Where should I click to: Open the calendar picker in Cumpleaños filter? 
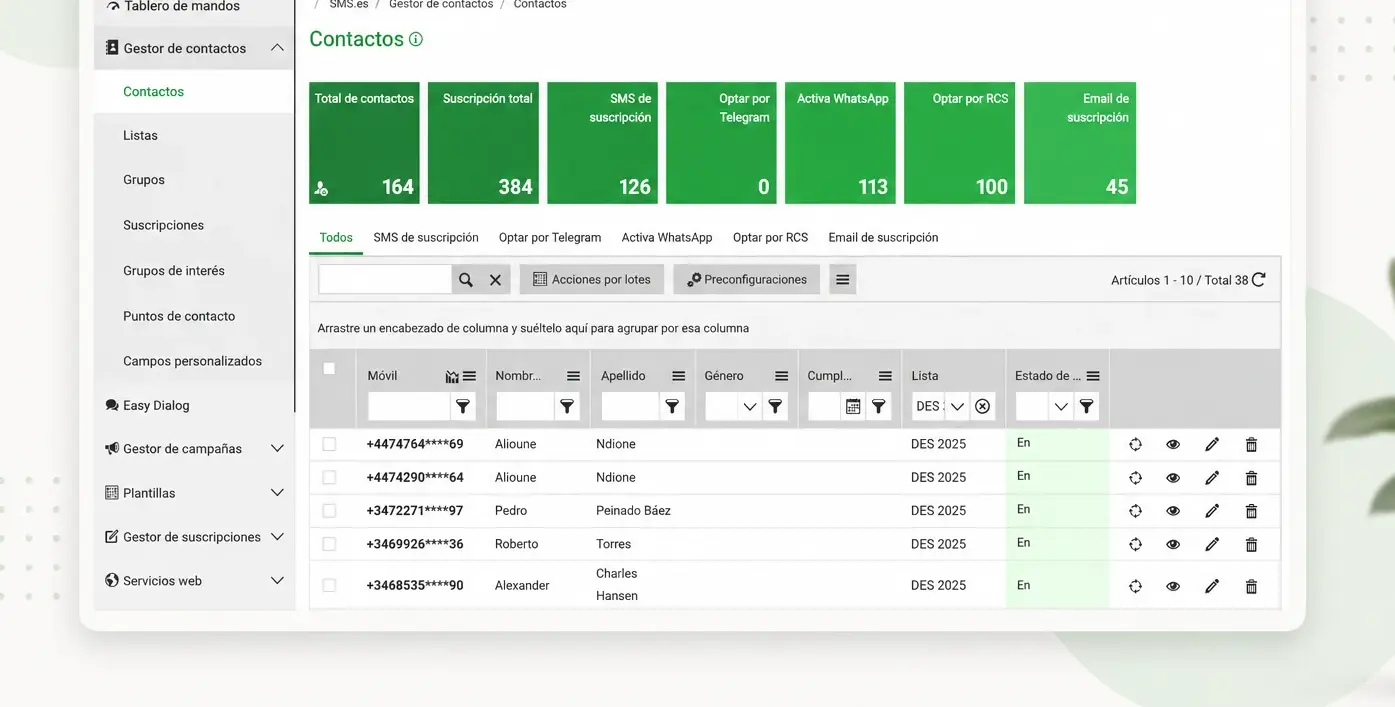coord(853,406)
